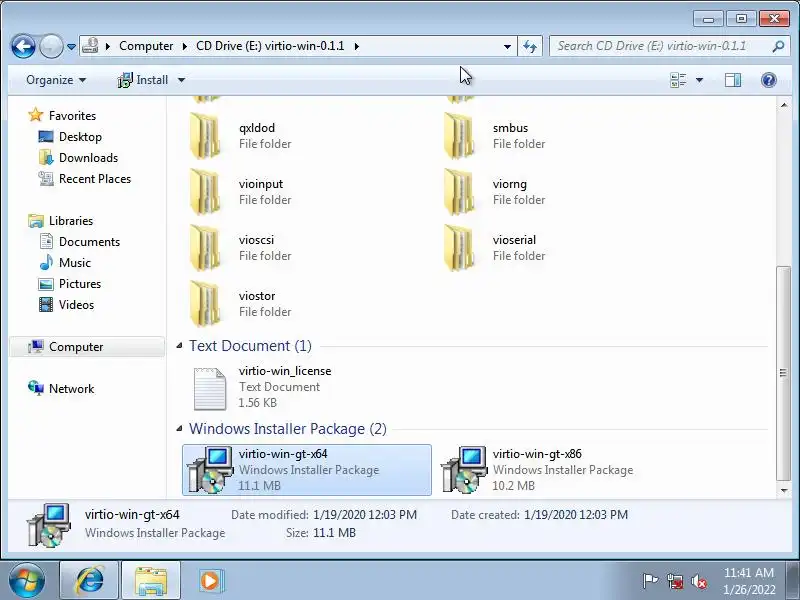Click the vertical scrollbar thumb
The image size is (800, 600).
(784, 373)
